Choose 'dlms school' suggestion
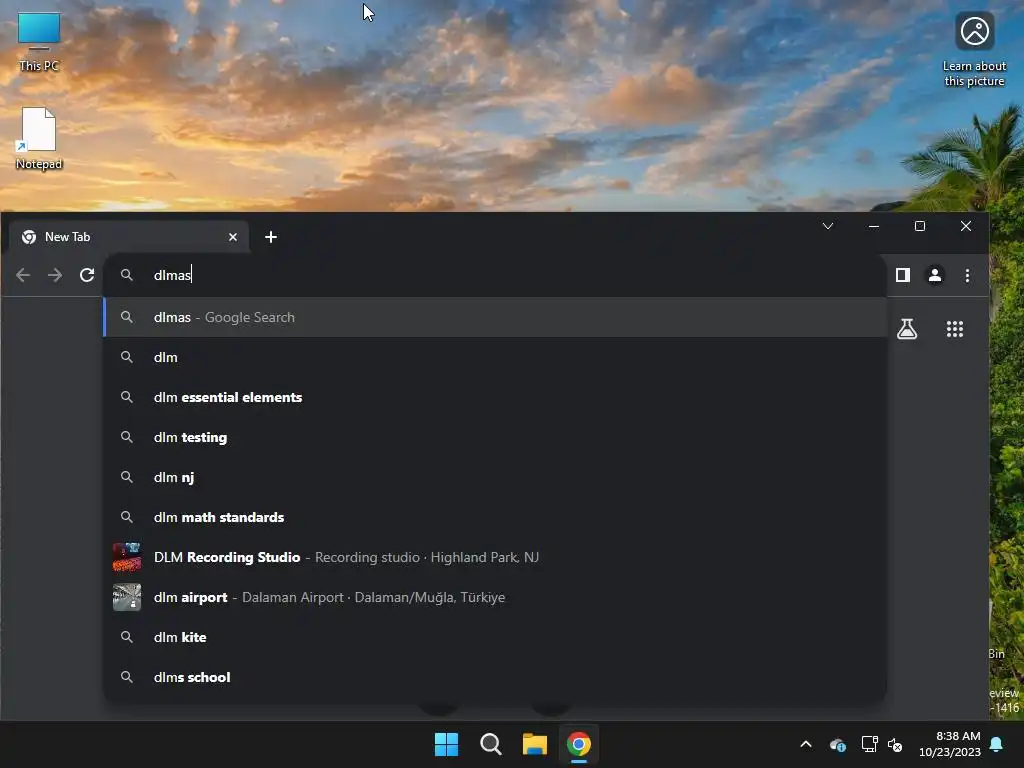 click(494, 677)
